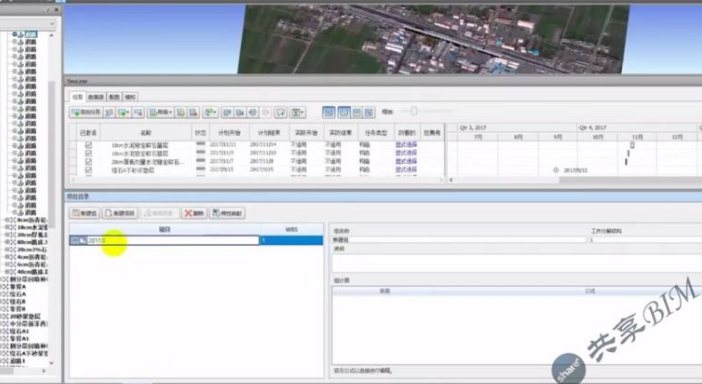
Task: Click the last Gantt view display icon
Action: (x=369, y=112)
